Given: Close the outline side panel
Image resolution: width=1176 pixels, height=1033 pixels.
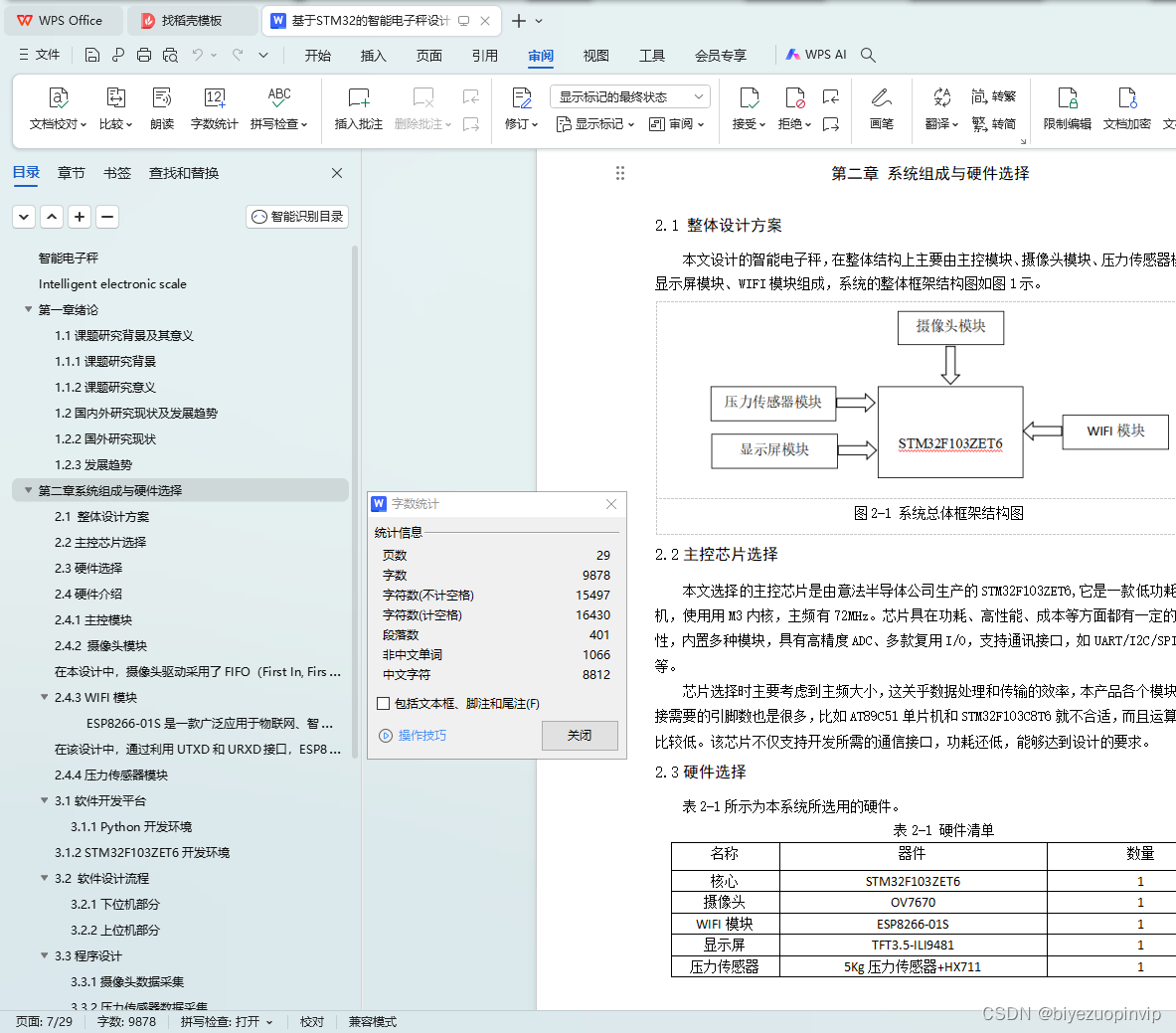Looking at the screenshot, I should coord(337,173).
